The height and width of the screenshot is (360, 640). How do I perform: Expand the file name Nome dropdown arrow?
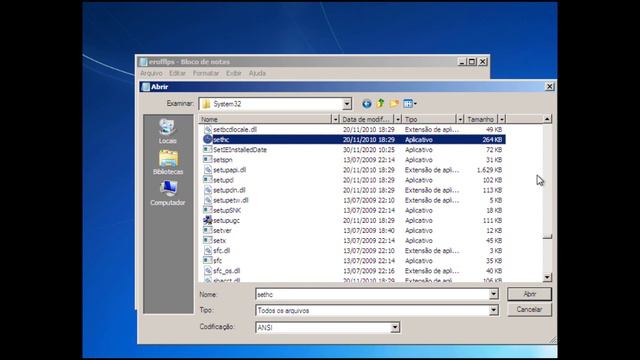coord(493,294)
